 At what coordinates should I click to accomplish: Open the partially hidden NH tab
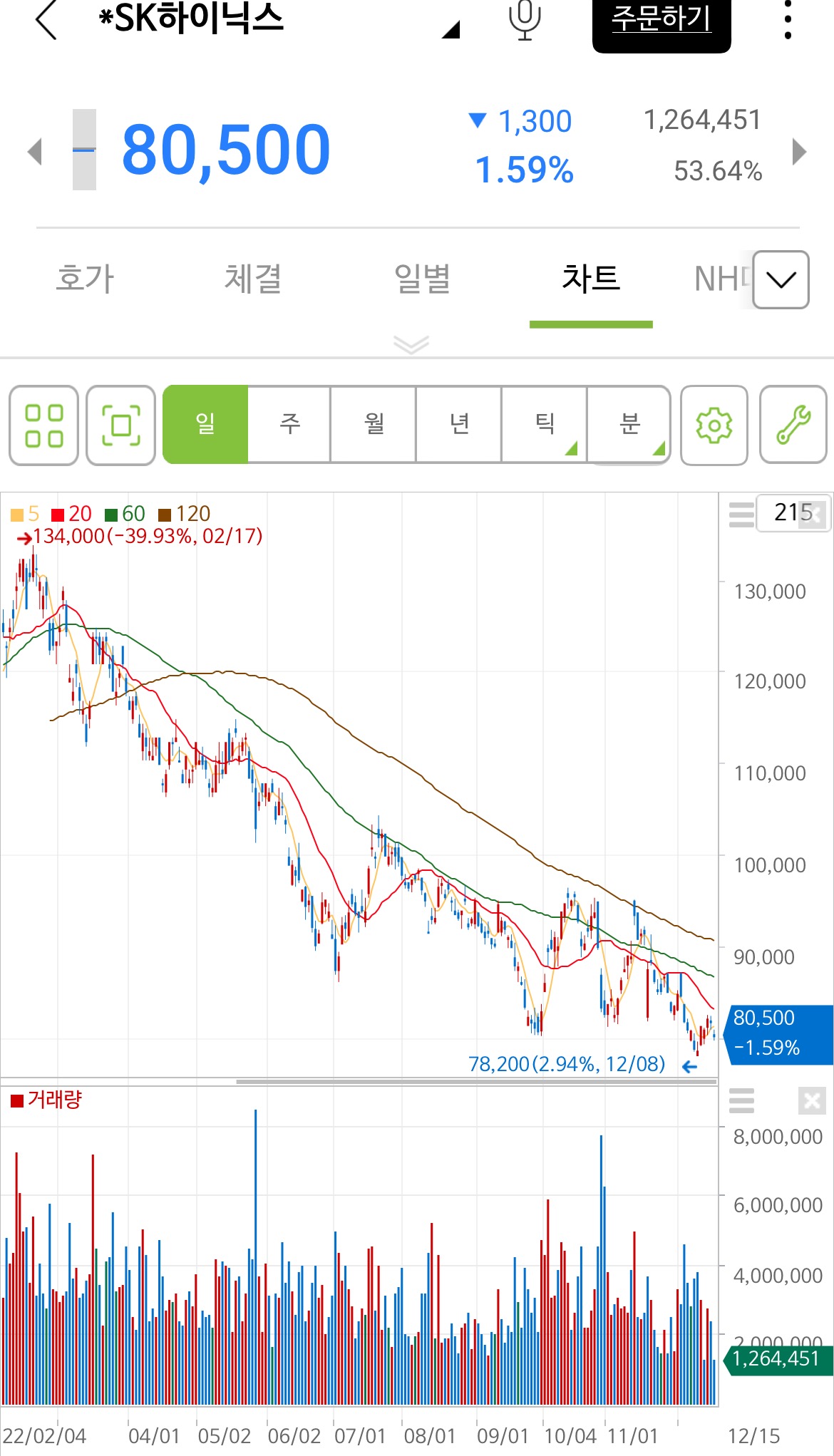click(721, 279)
